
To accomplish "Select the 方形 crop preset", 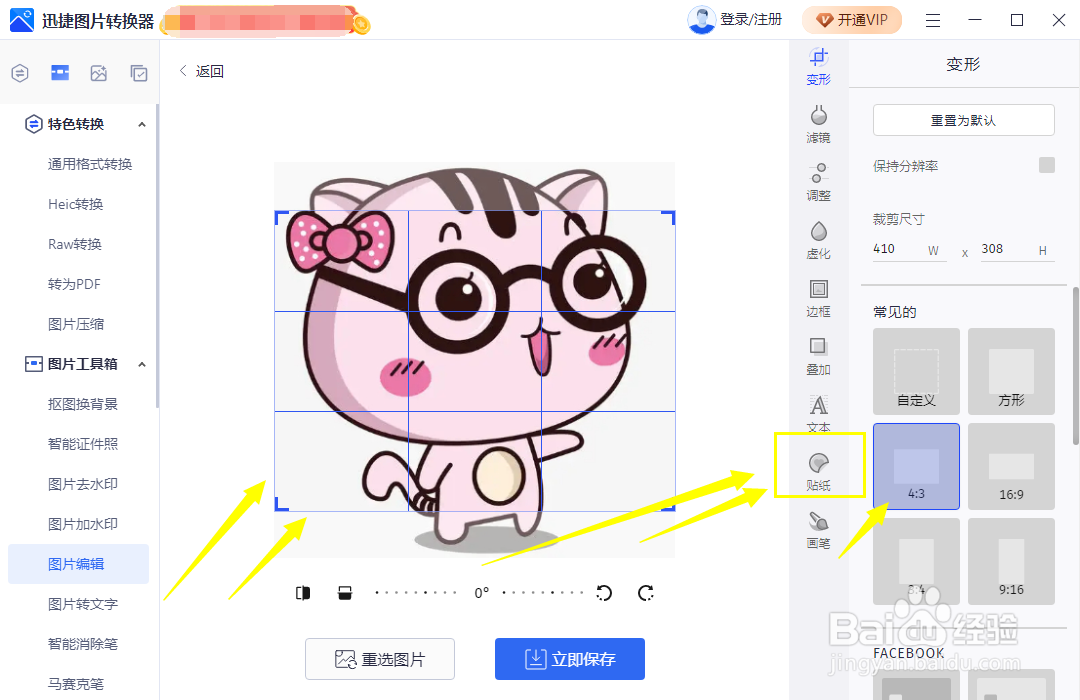I will 1011,371.
